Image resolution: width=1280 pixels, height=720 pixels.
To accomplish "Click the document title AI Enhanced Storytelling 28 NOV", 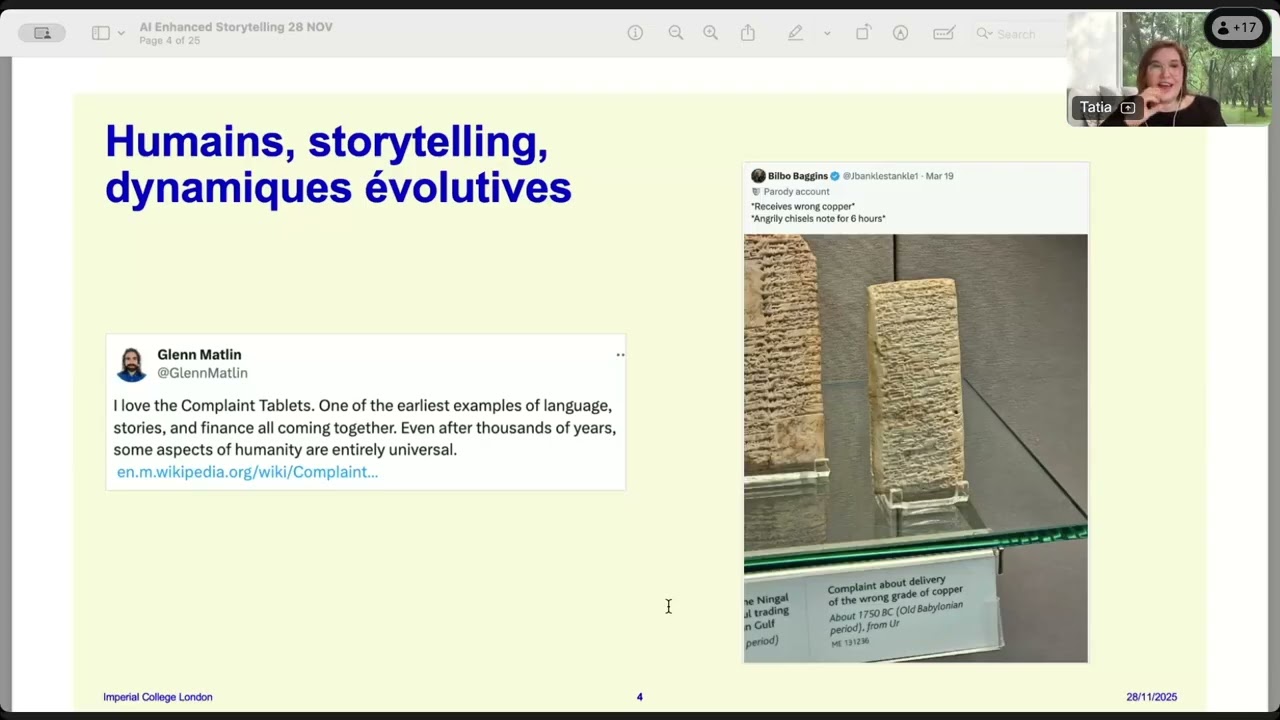I will [x=236, y=27].
